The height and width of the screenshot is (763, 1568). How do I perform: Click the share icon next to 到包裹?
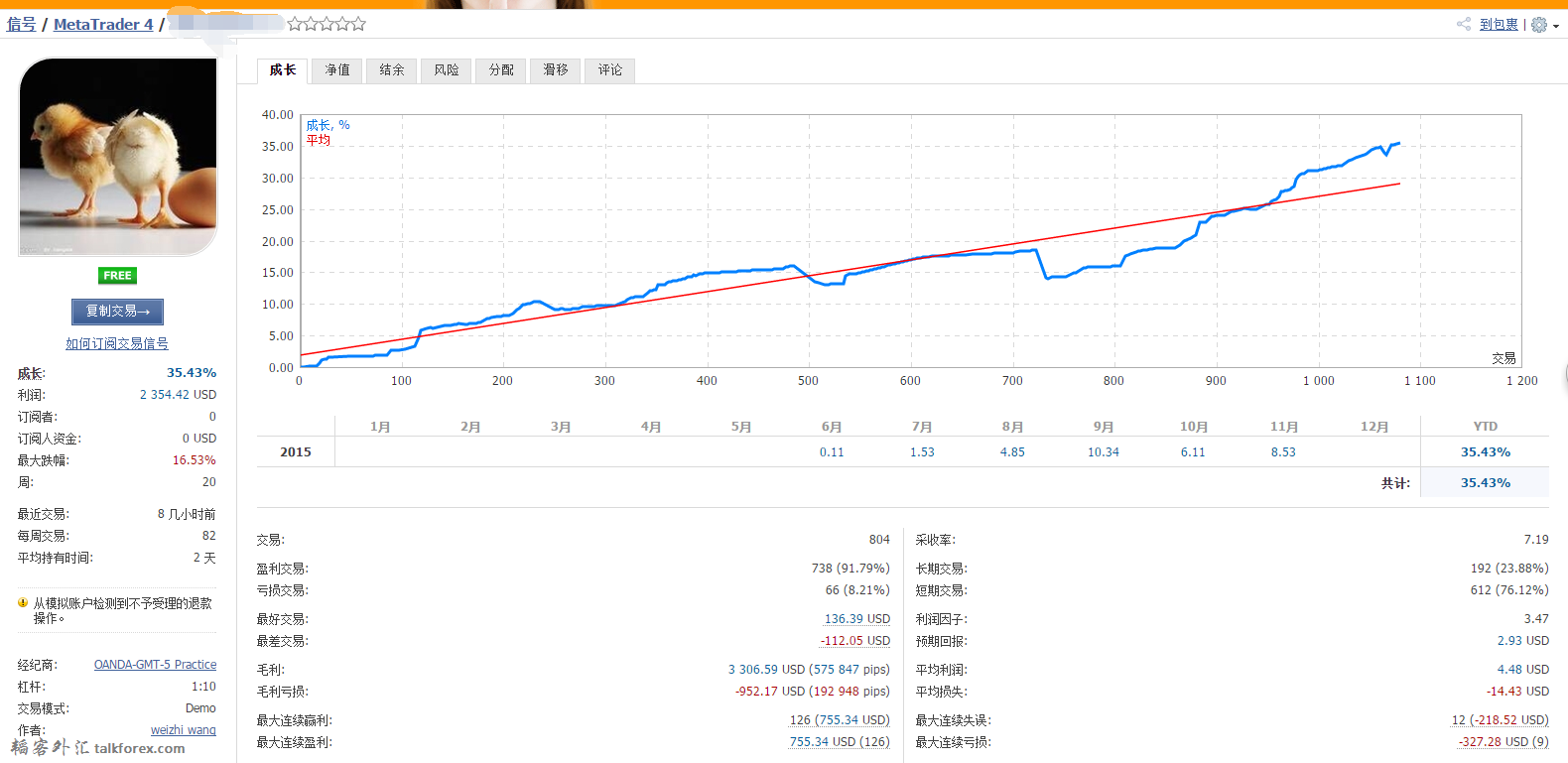pos(1463,25)
